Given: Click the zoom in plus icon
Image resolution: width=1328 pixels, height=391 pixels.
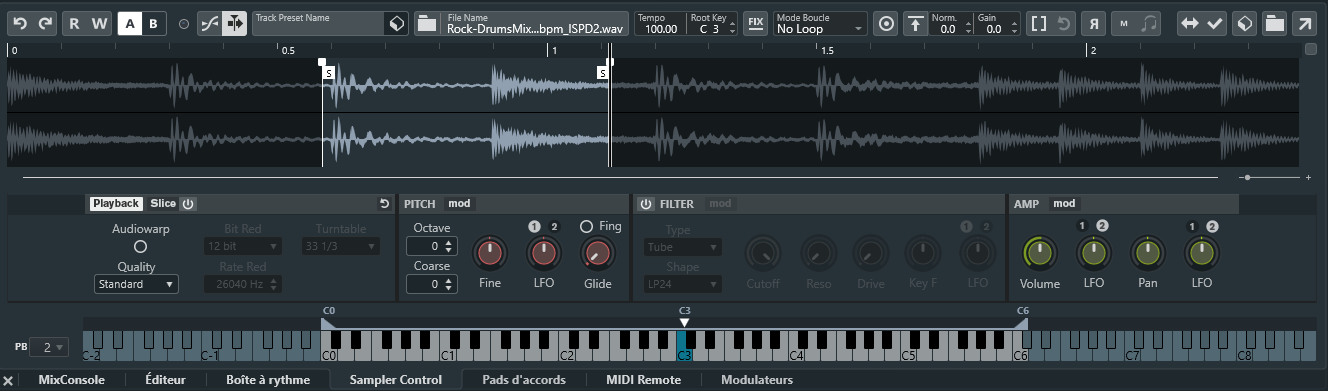Looking at the screenshot, I should click(x=1308, y=177).
